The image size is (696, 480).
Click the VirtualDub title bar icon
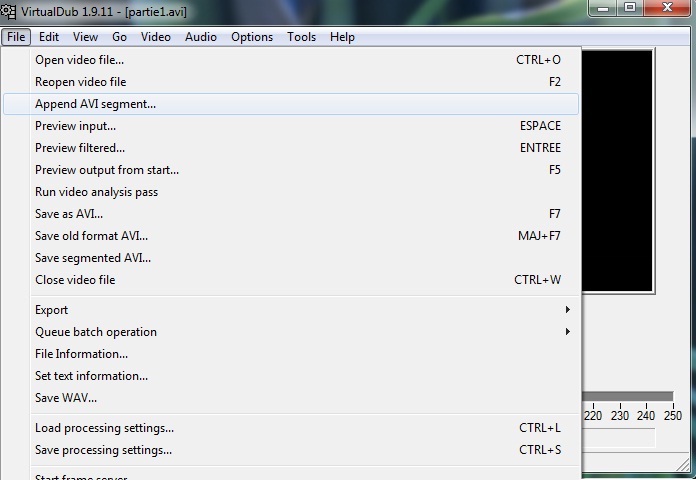point(8,11)
